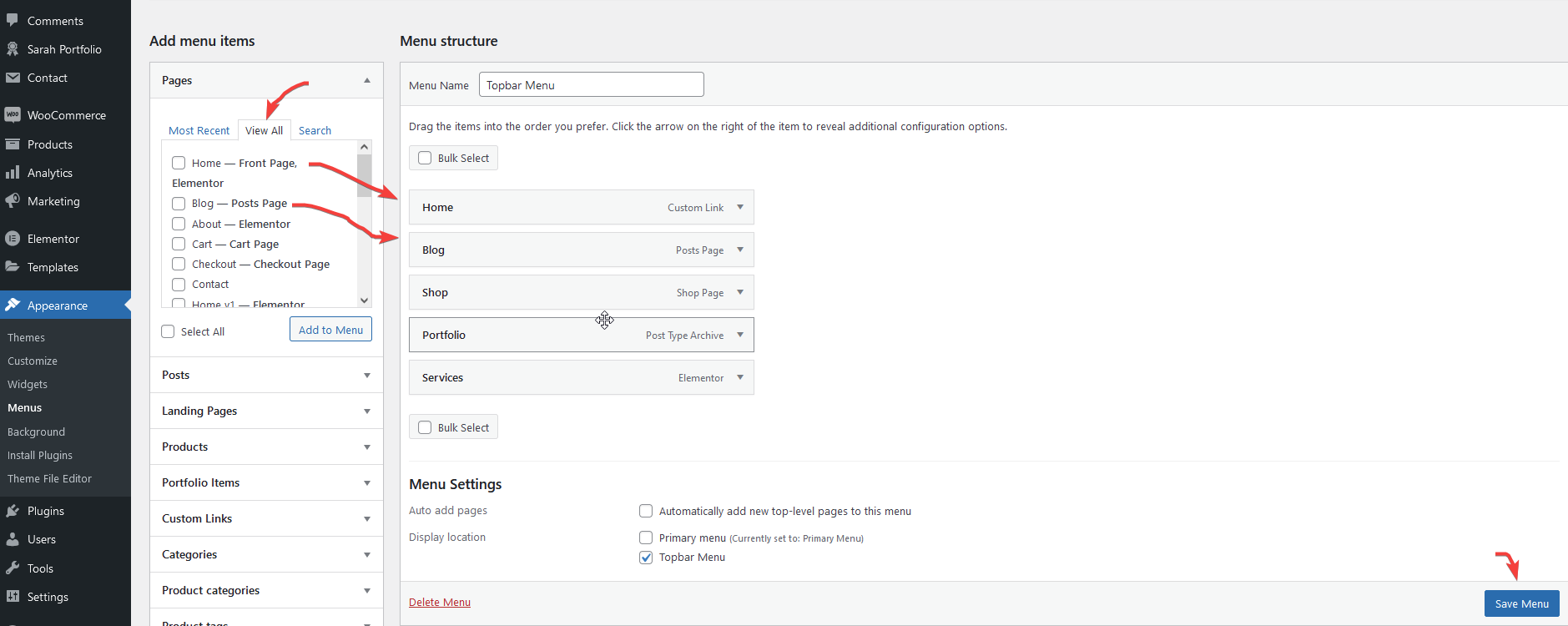1568x626 pixels.
Task: Enable the Primary menu display location
Action: click(646, 538)
